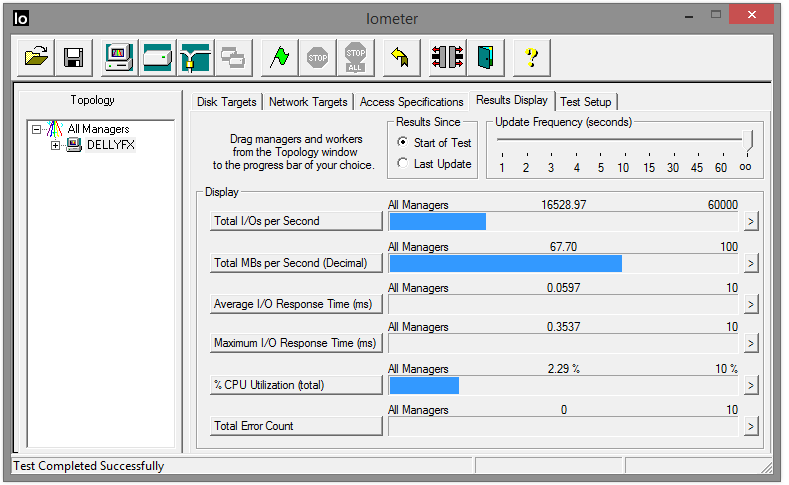Click the DELLYFX computer icon
Image resolution: width=789 pixels, height=485 pixels.
[x=74, y=145]
